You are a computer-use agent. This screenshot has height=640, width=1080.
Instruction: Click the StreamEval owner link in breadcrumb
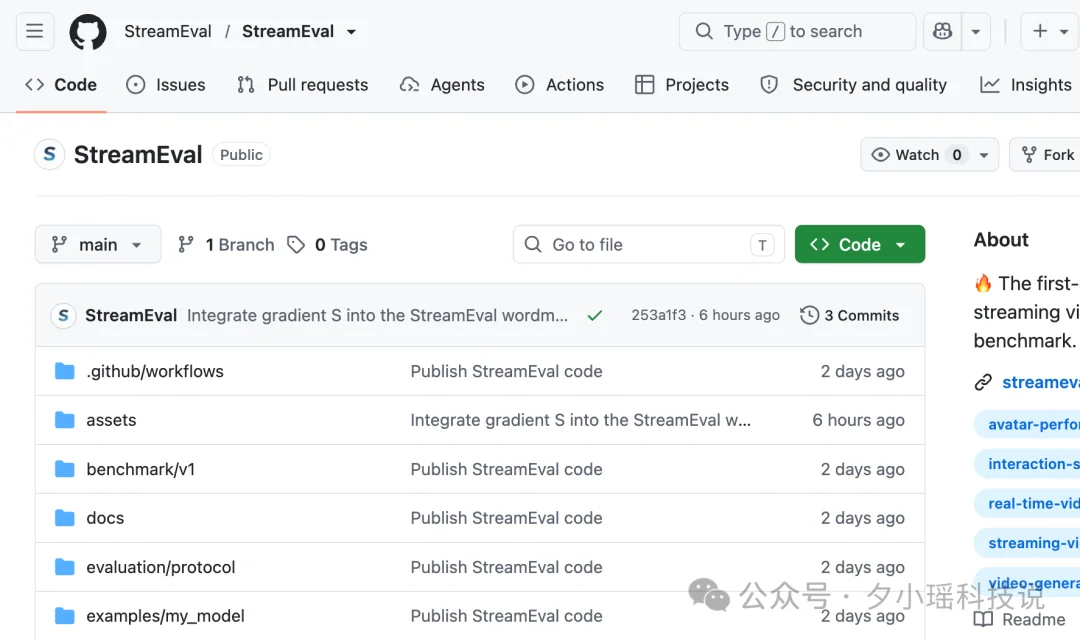click(x=167, y=32)
